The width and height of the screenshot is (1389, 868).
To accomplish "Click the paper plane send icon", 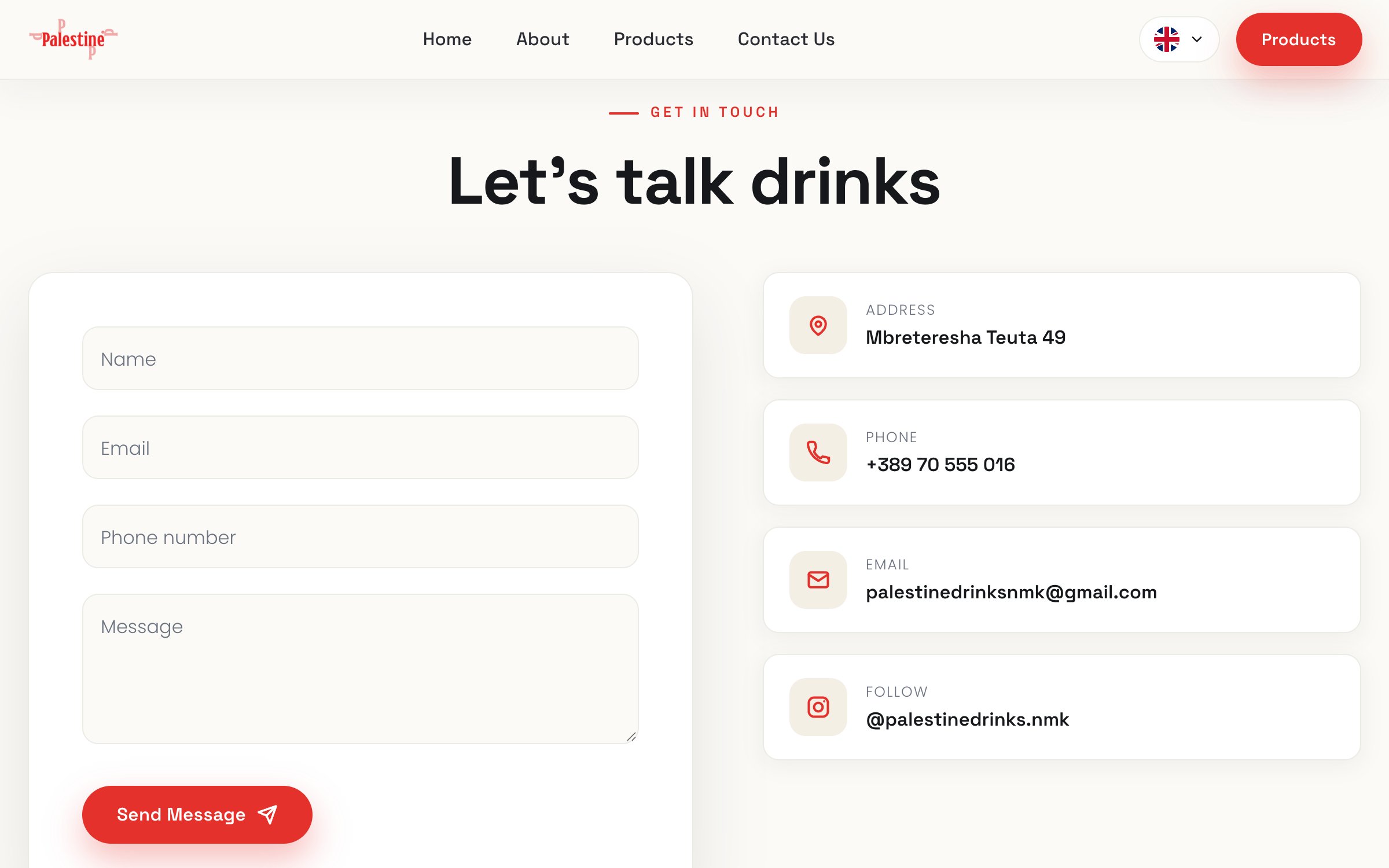I will (x=268, y=815).
